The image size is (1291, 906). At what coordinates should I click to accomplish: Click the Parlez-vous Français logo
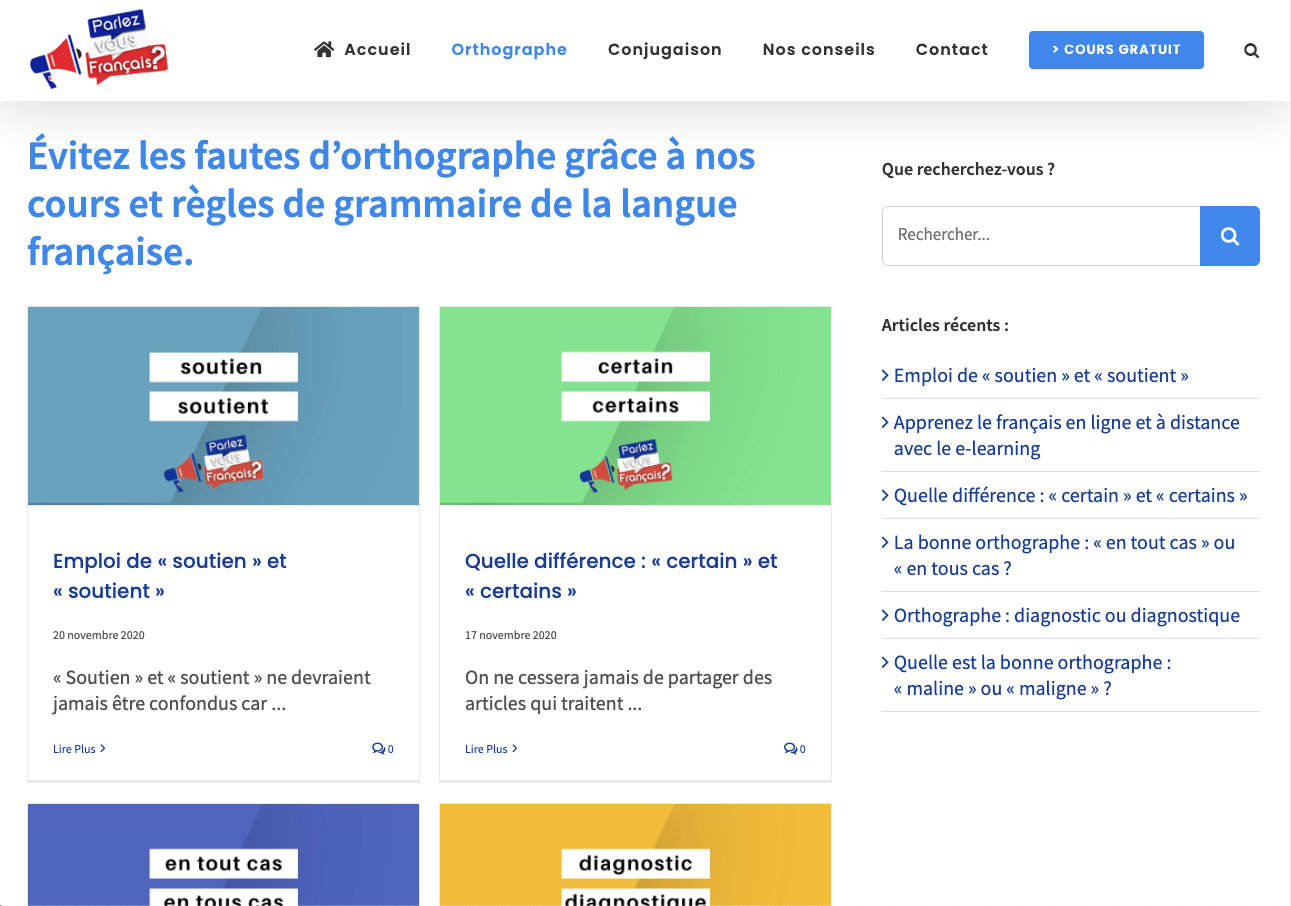[x=98, y=48]
